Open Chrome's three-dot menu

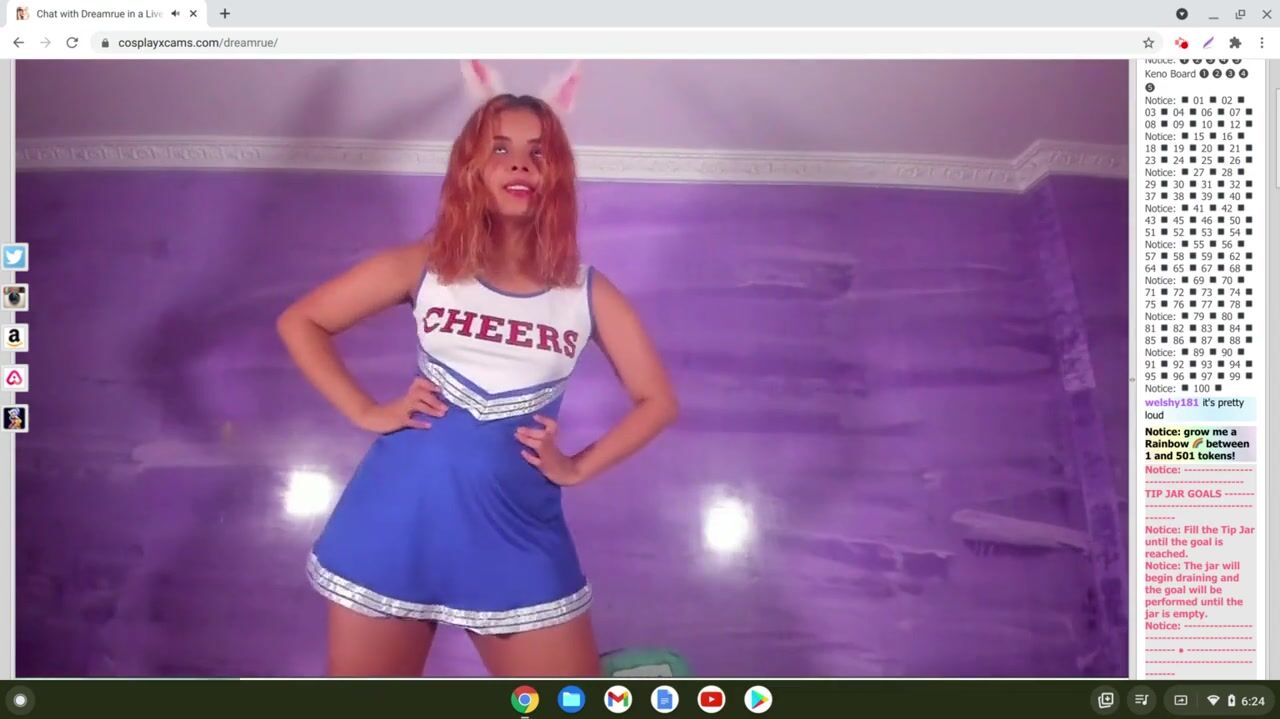click(1262, 43)
